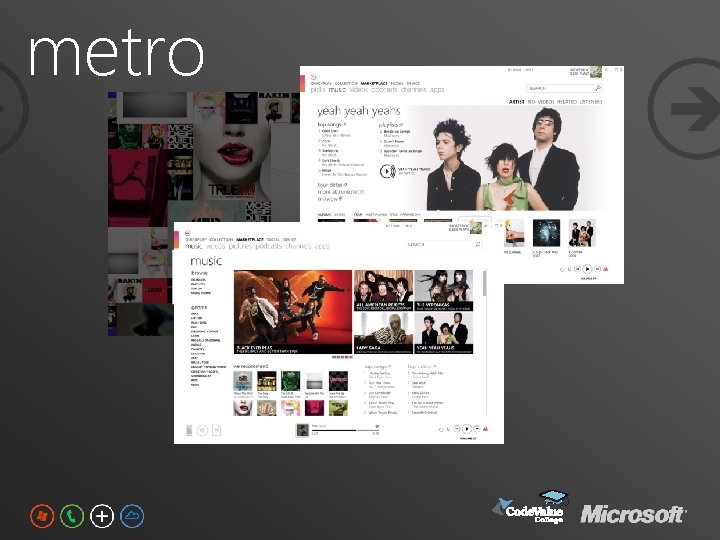The image size is (720, 540).
Task: Open the tour dates link
Action: coord(332,185)
